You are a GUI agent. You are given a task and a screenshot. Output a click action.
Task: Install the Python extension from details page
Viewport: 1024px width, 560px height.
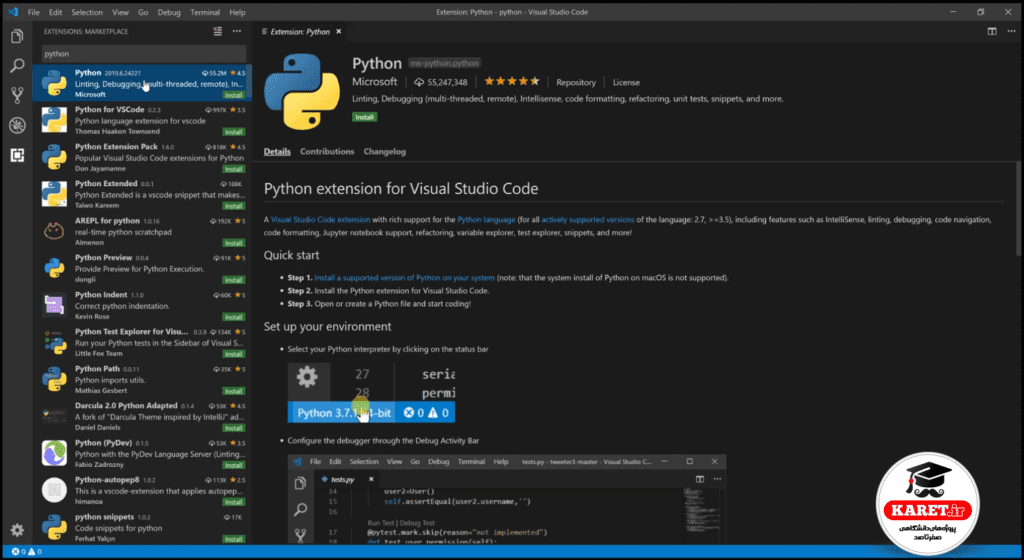(x=364, y=117)
